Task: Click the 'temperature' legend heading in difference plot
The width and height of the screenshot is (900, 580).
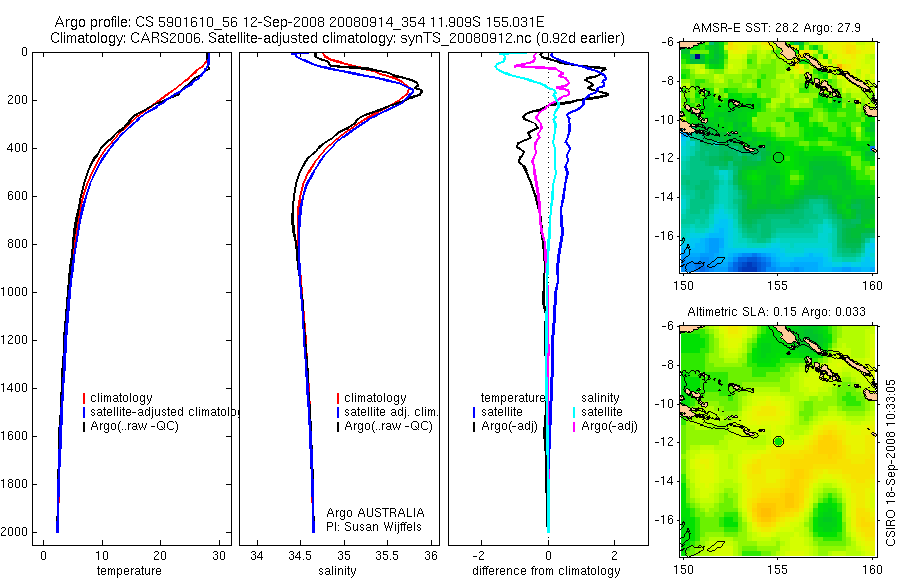Action: (513, 398)
